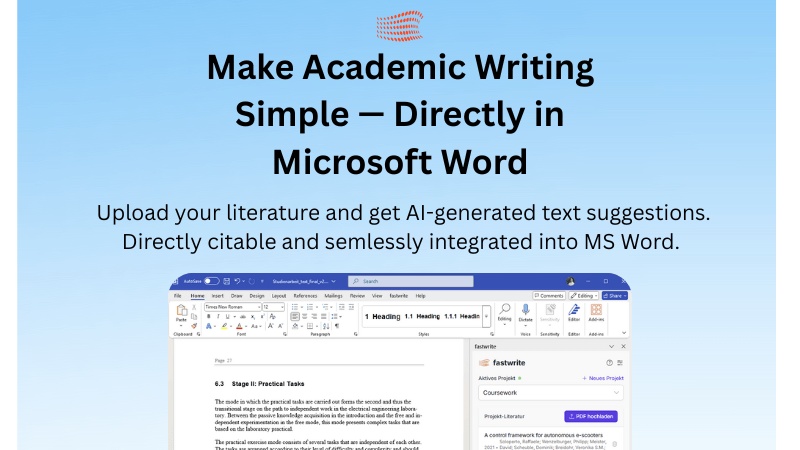Click the Neues Projekt link
The image size is (800, 450).
coord(603,378)
